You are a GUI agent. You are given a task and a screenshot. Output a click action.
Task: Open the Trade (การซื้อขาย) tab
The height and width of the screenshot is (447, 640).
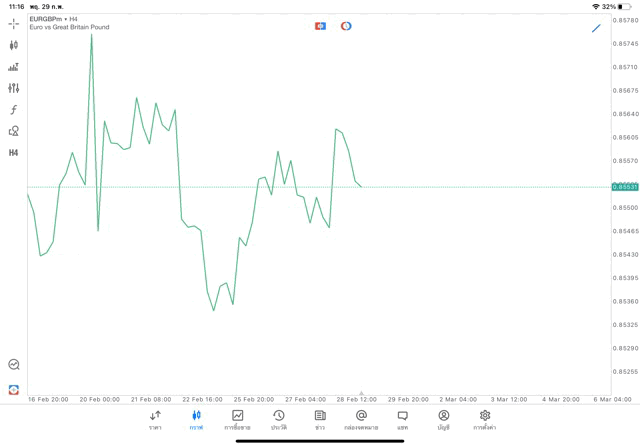pos(238,419)
